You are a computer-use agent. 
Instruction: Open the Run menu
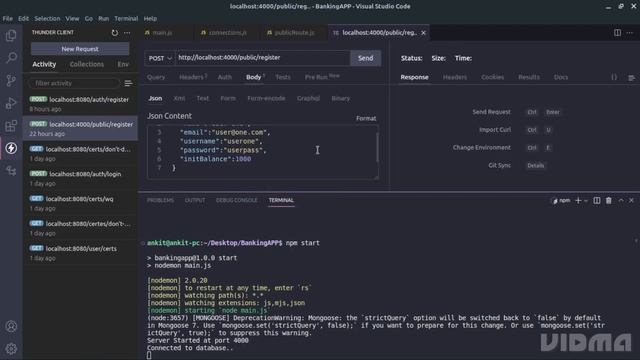pyautogui.click(x=104, y=18)
